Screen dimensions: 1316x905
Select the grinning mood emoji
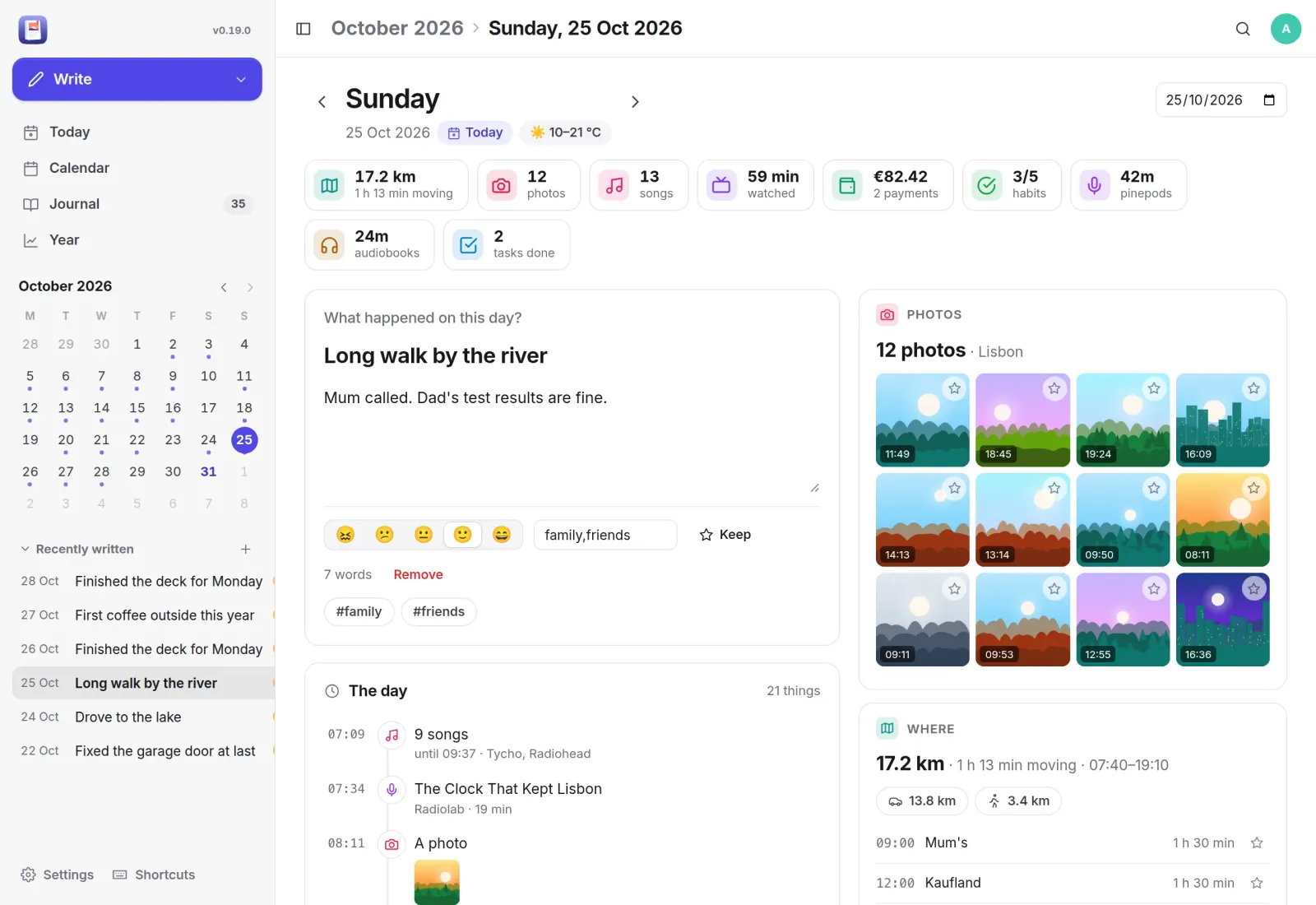[x=502, y=535]
